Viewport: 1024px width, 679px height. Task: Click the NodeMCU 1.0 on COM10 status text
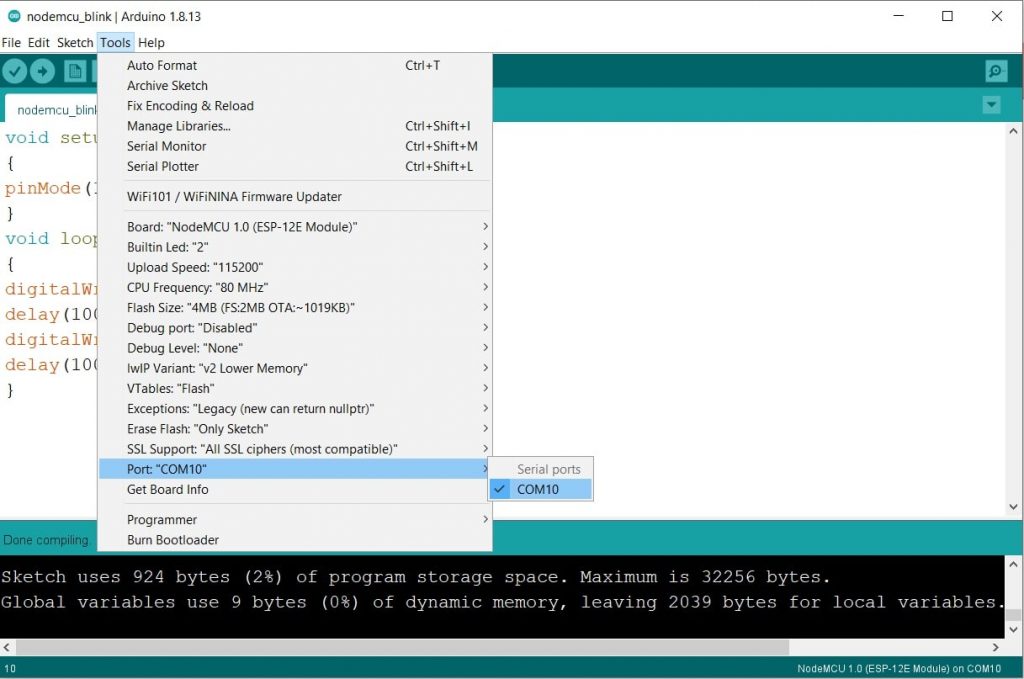click(x=899, y=669)
